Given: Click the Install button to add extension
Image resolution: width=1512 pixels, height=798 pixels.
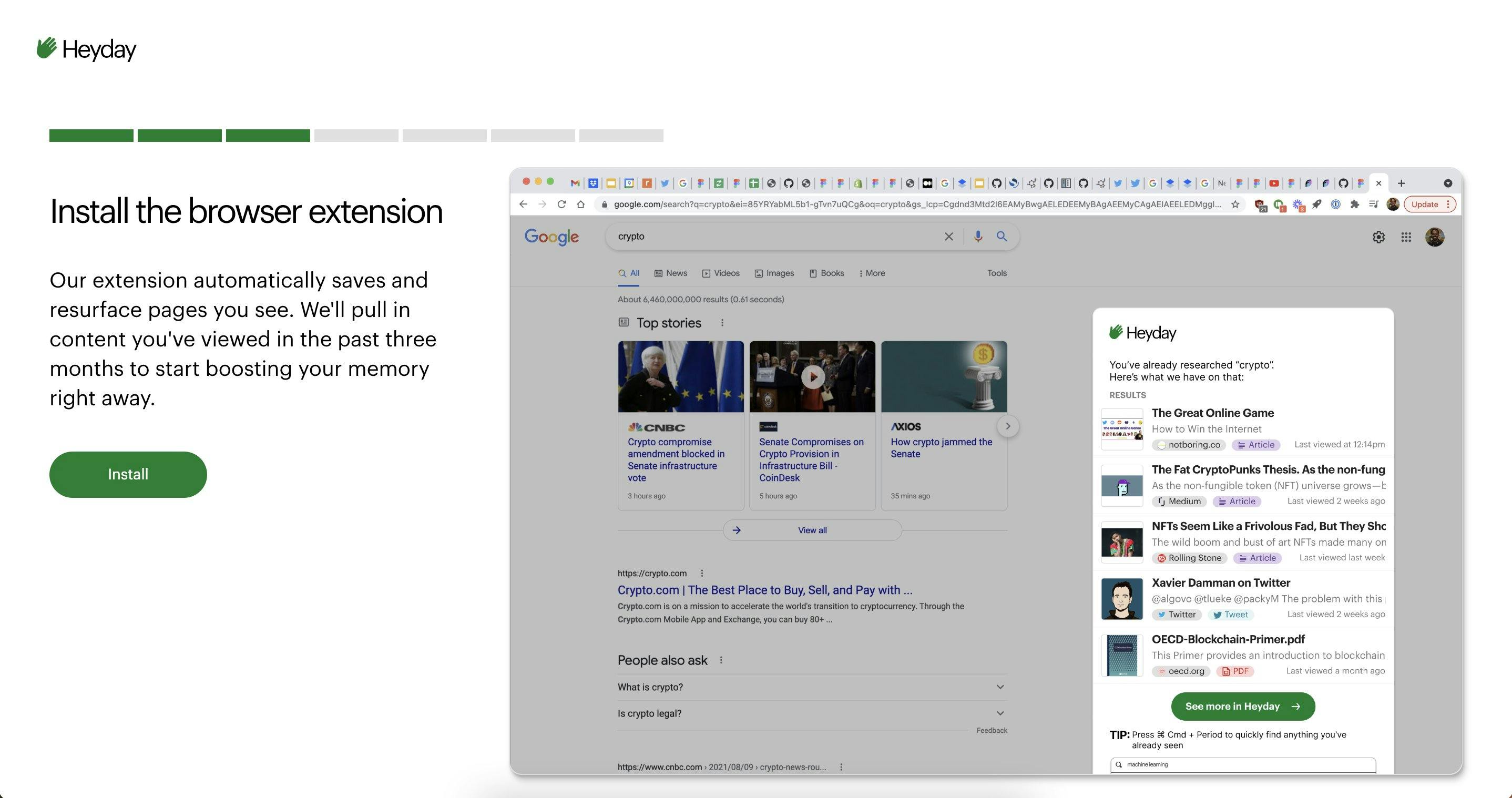Looking at the screenshot, I should click(128, 474).
